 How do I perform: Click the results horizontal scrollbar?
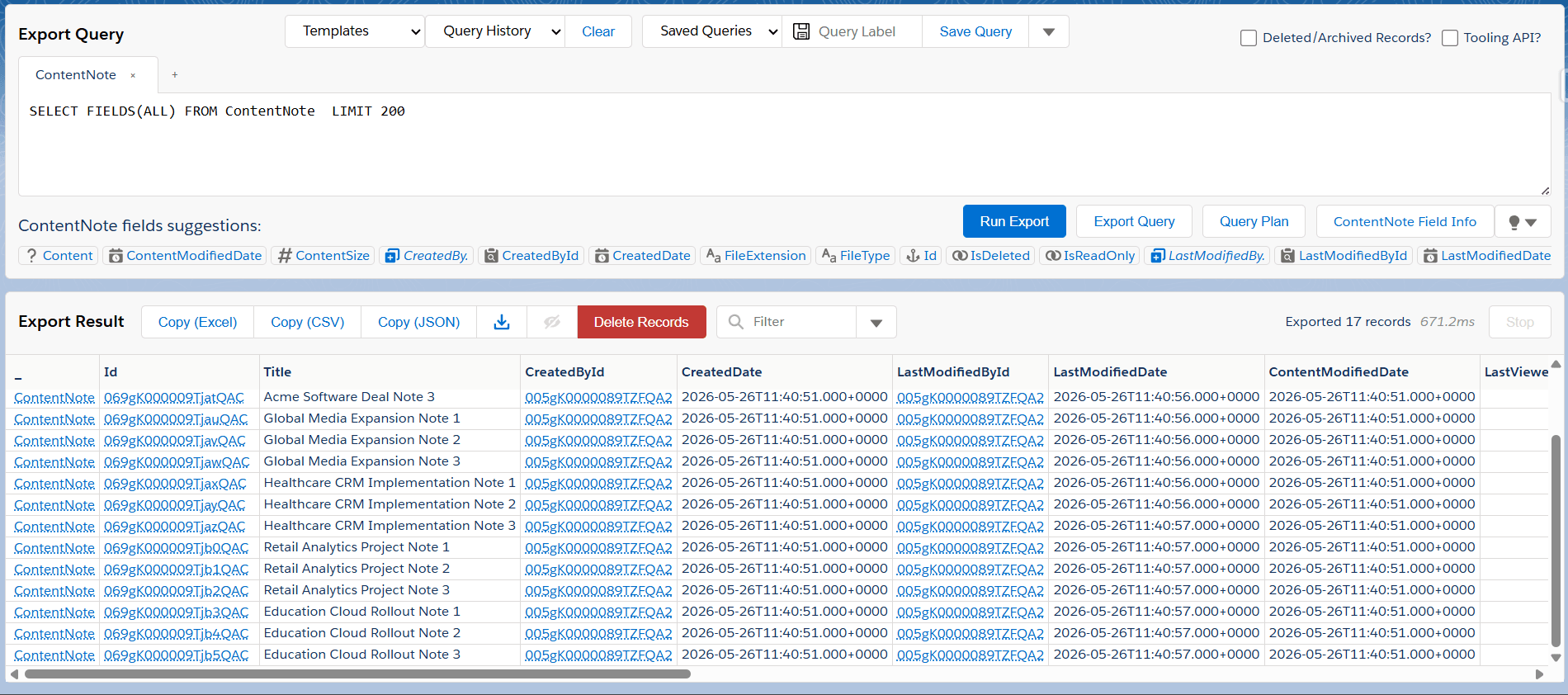coord(357,674)
